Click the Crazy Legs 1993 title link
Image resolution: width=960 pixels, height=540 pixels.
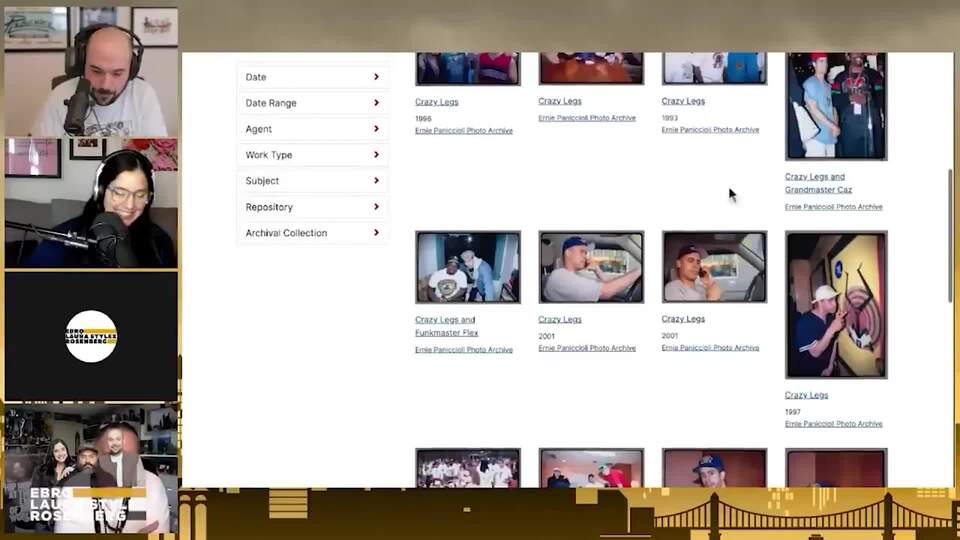(683, 101)
